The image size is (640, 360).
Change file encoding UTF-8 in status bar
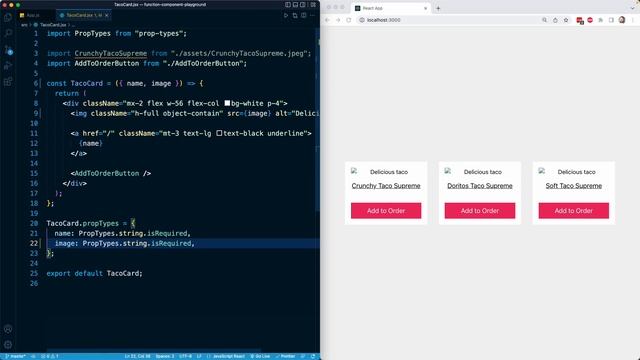point(185,356)
